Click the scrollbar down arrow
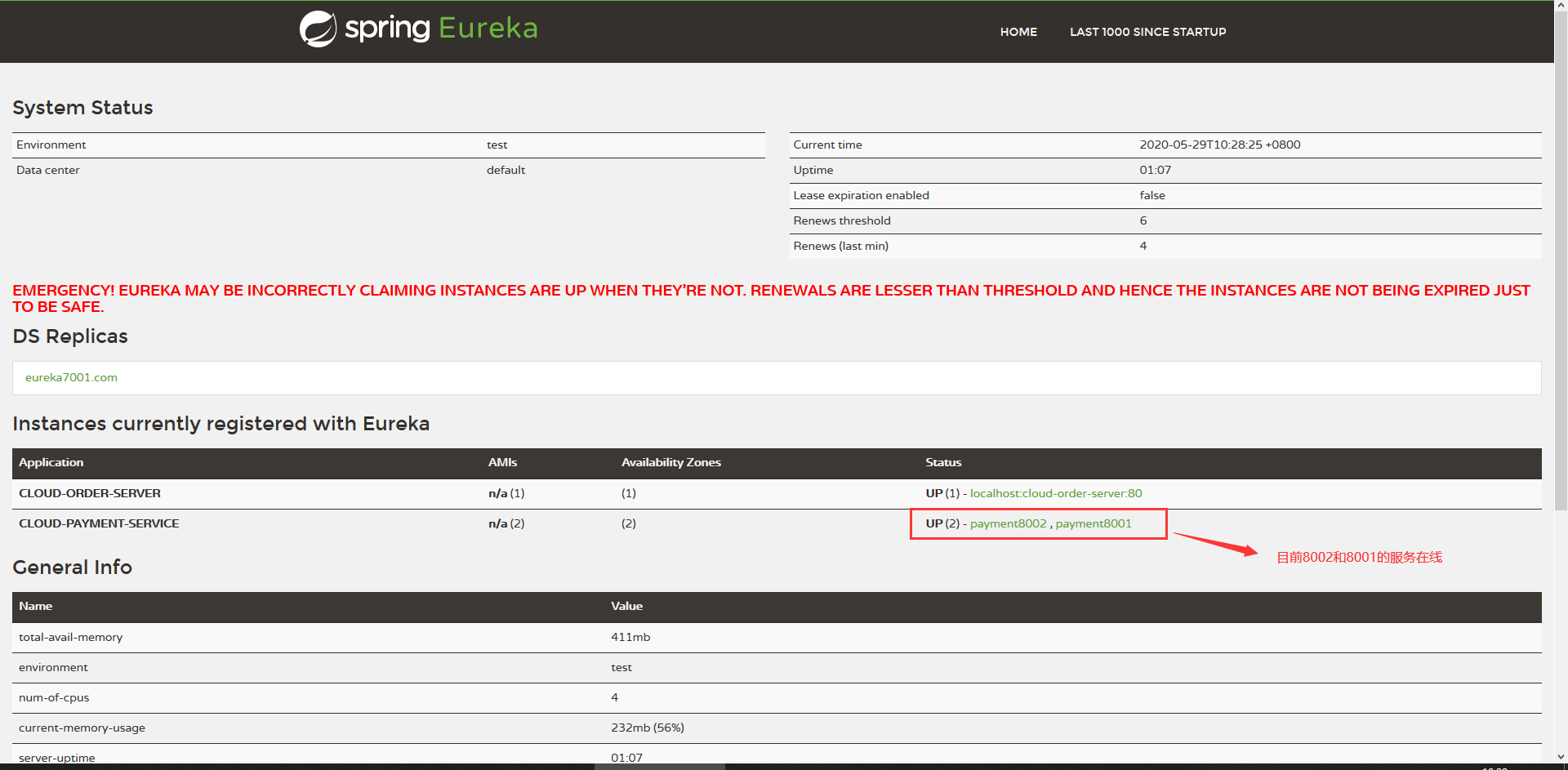Screen dimensions: 1568x770 pyautogui.click(x=1561, y=758)
